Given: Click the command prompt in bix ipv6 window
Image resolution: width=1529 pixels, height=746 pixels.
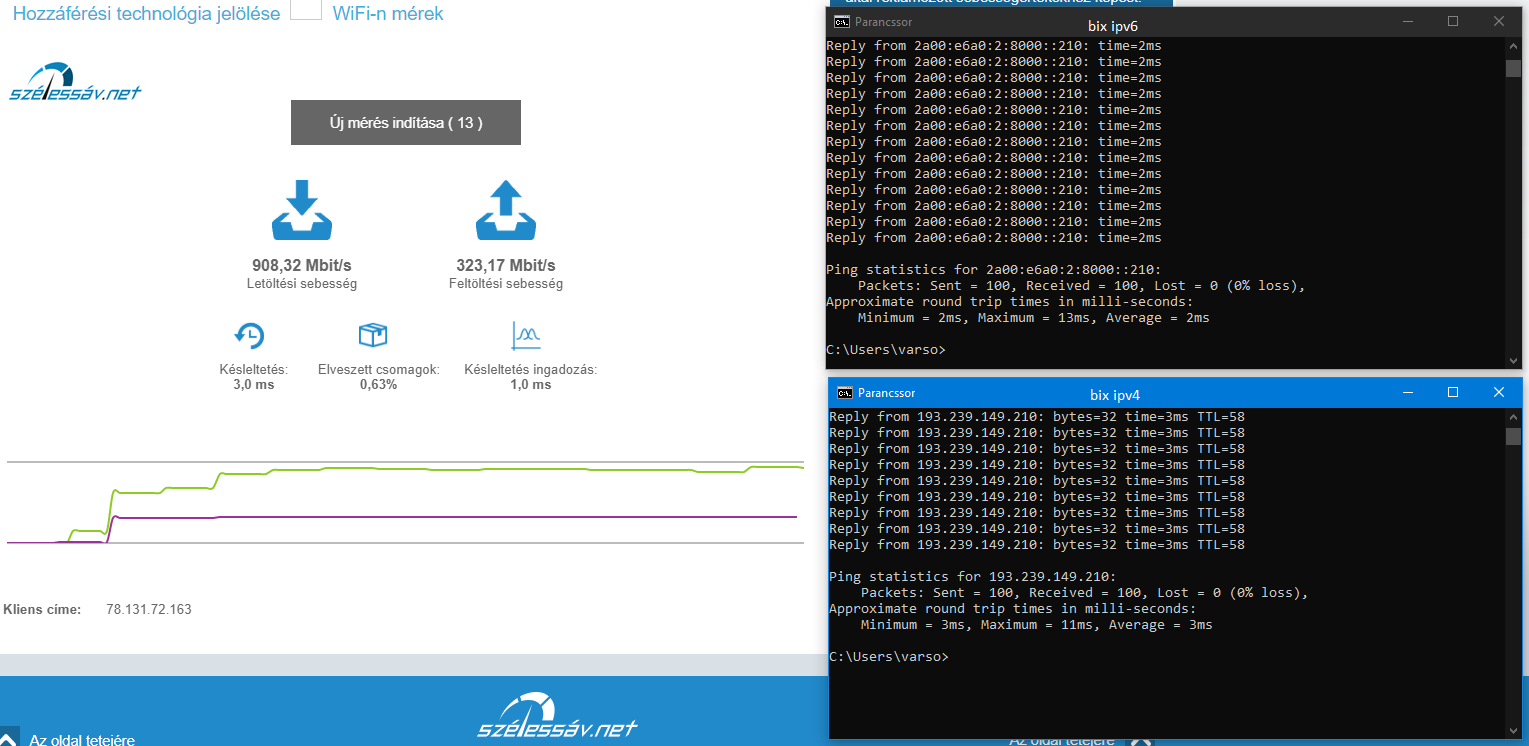Looking at the screenshot, I should pos(885,350).
